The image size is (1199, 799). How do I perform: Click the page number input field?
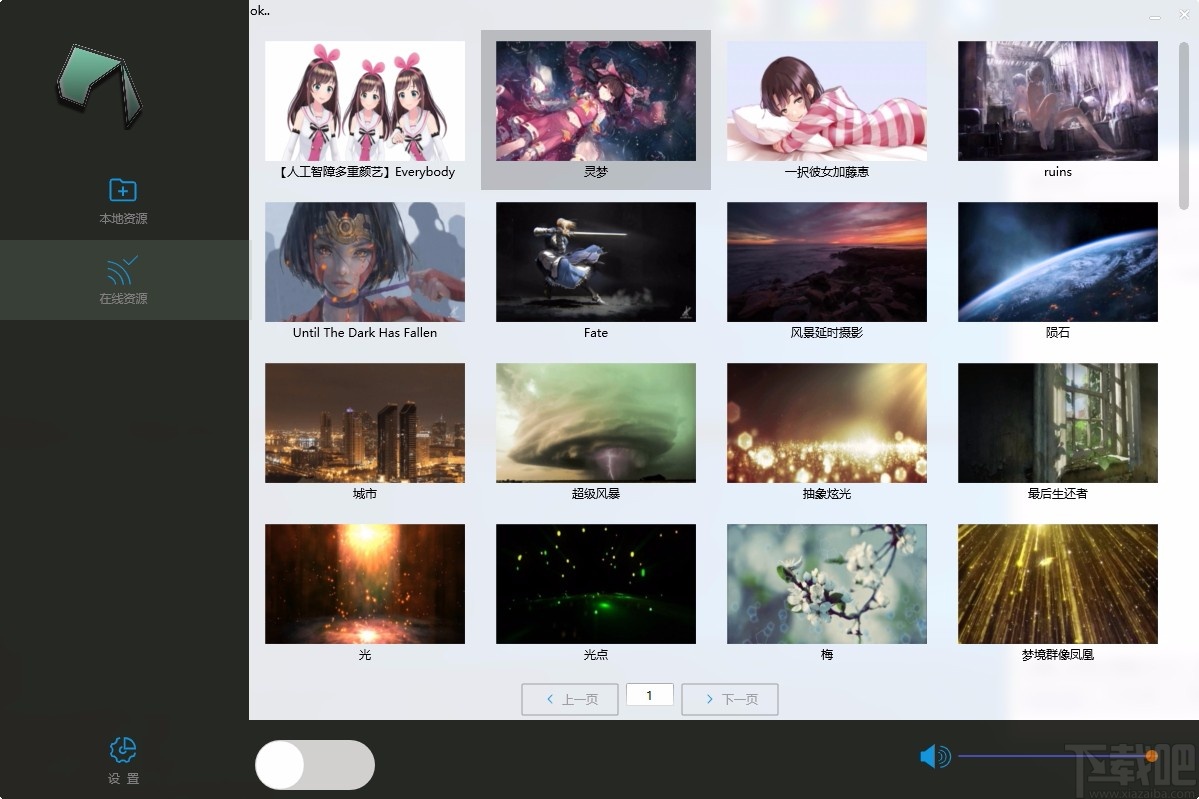(649, 695)
